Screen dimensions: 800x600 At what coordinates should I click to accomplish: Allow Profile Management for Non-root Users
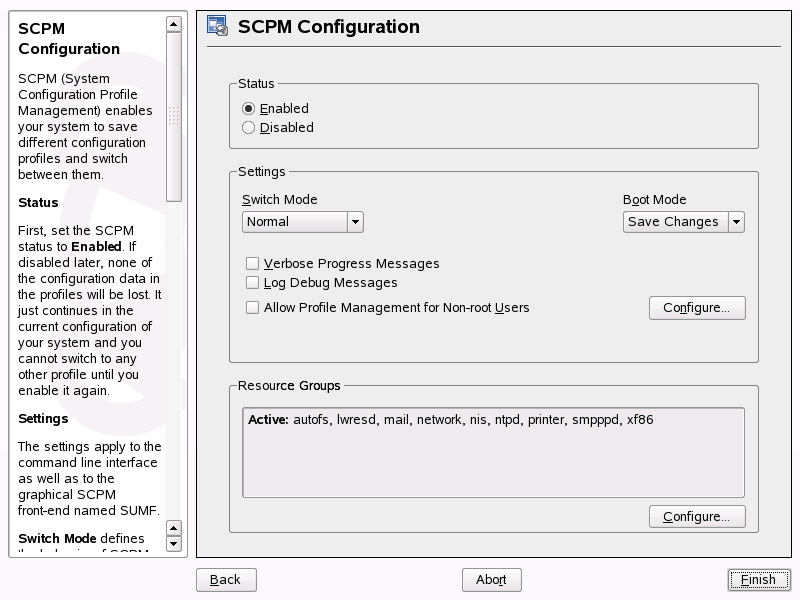(x=253, y=308)
